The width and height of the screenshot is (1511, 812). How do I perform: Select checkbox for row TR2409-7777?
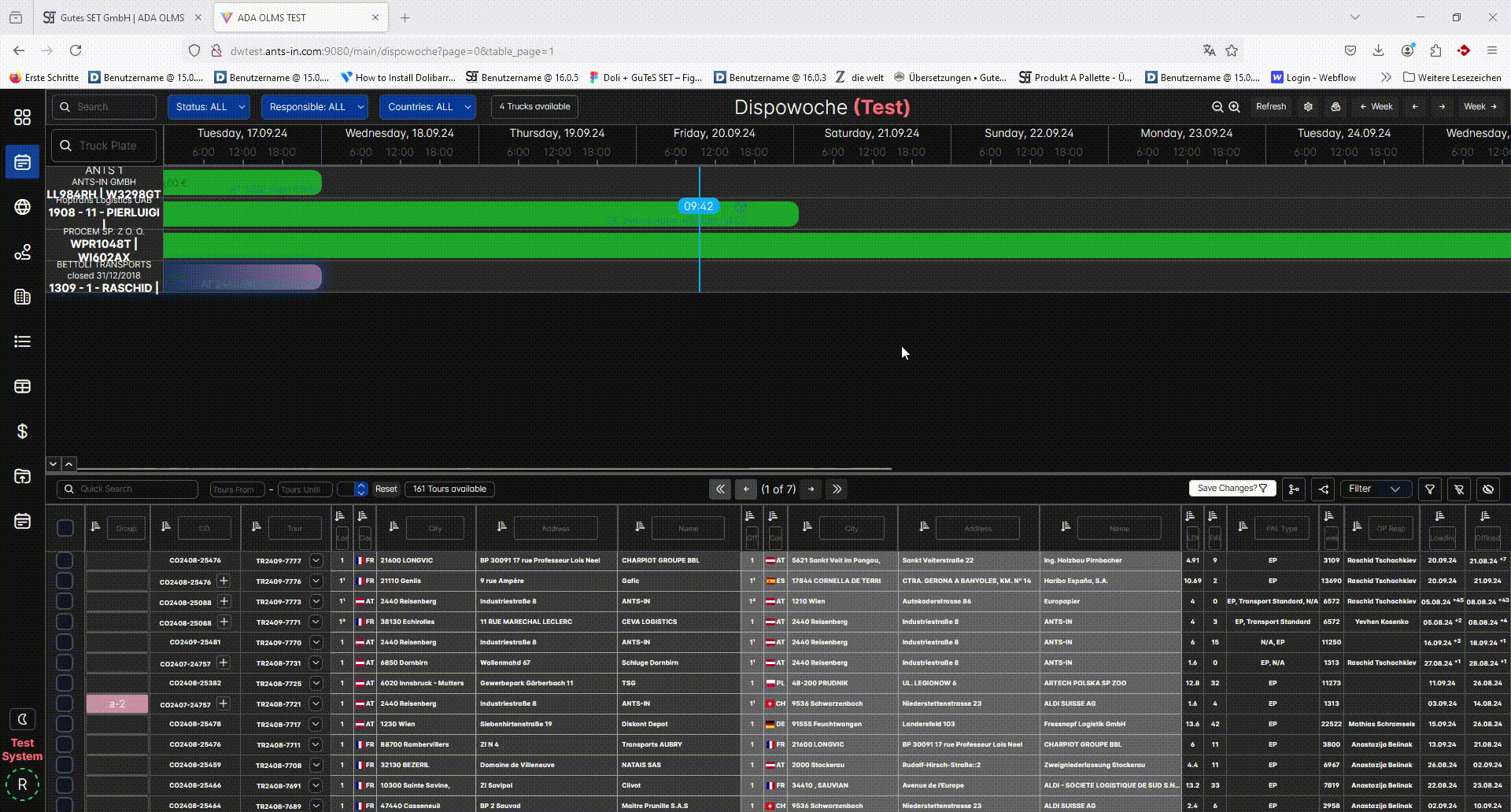coord(65,560)
